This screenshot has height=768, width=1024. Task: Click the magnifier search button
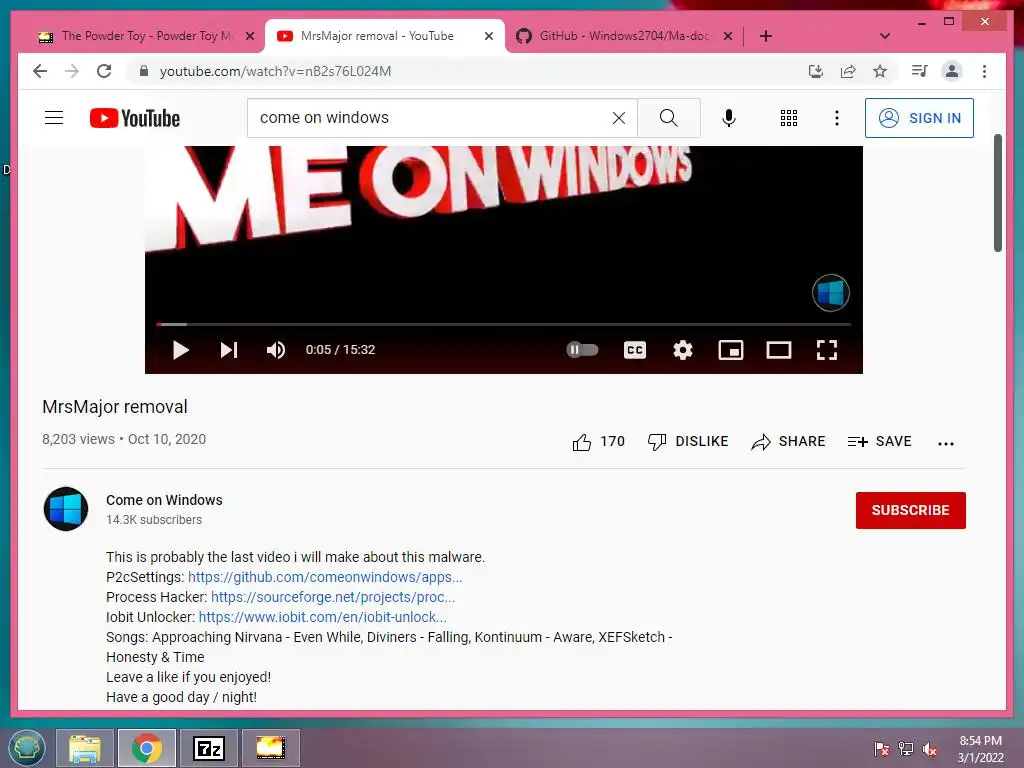coord(668,118)
